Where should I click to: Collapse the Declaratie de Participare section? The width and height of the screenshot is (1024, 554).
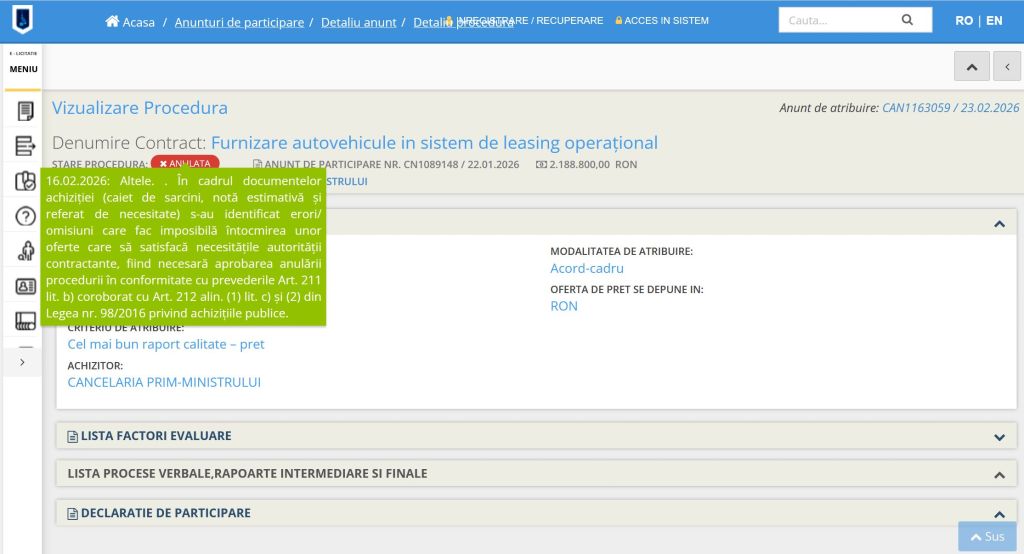998,513
